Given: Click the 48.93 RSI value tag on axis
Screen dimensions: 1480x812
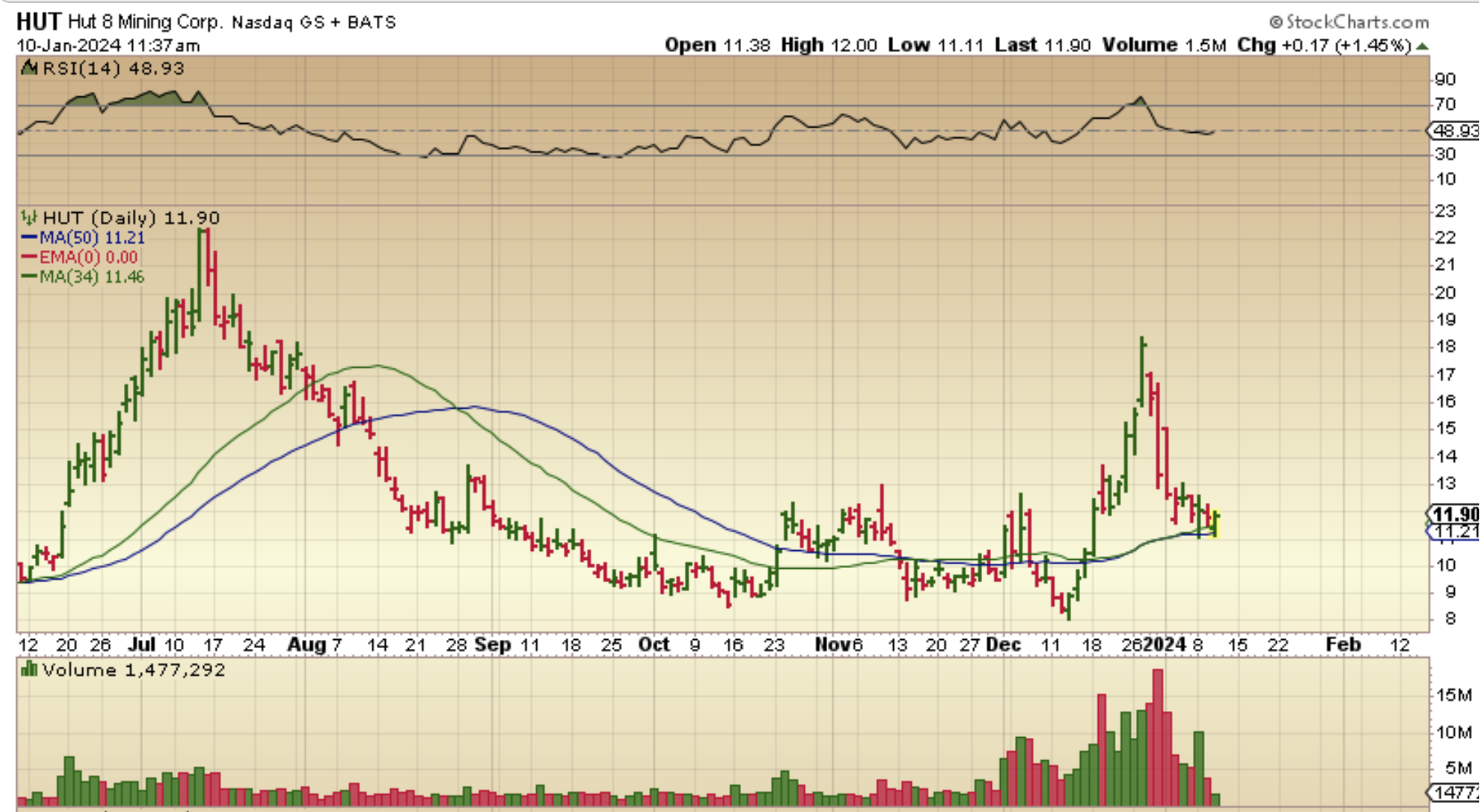Looking at the screenshot, I should [1455, 131].
